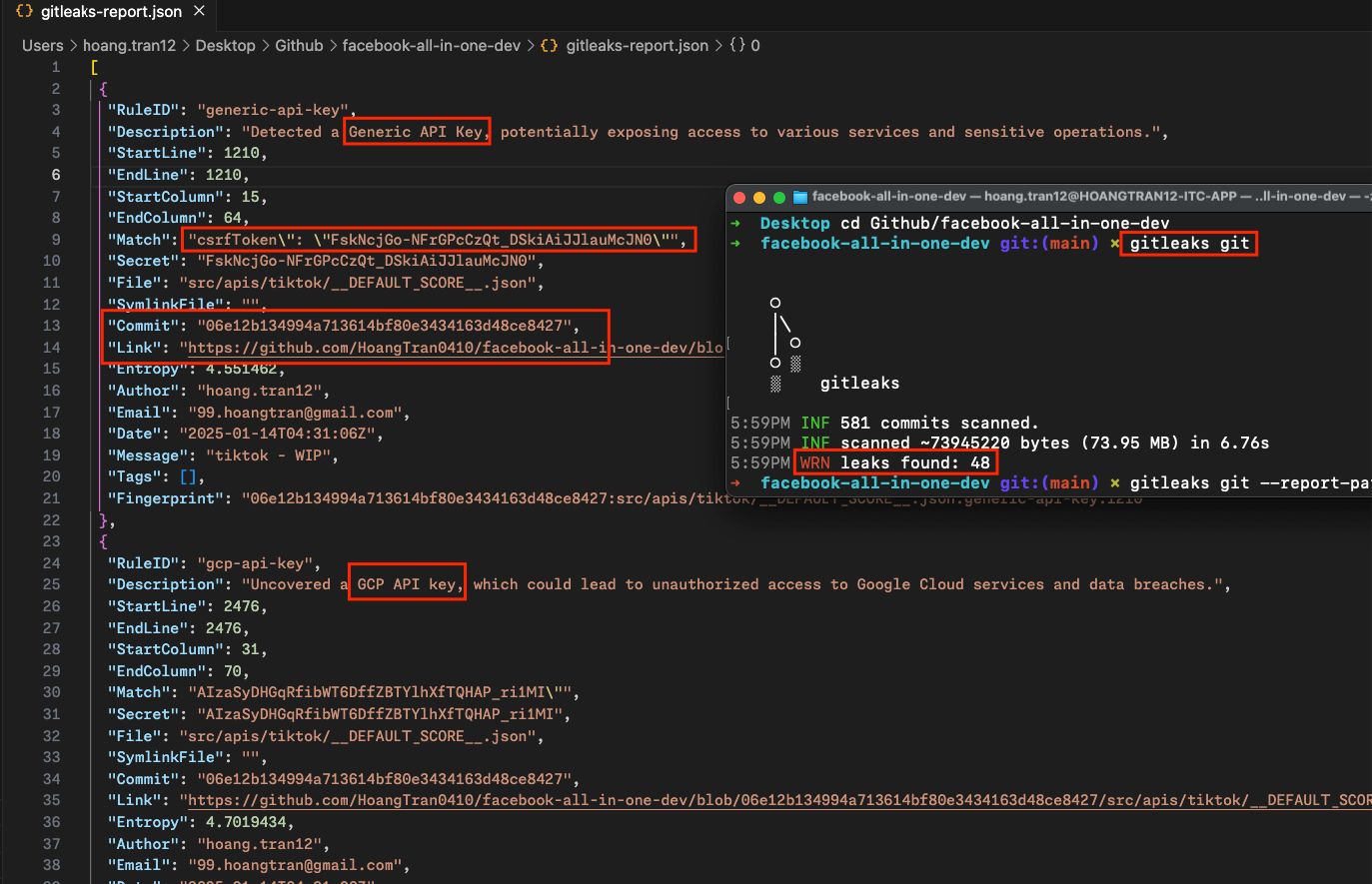
Task: Click the Date value 2025-01-14T04:31:06Z
Action: click(277, 434)
